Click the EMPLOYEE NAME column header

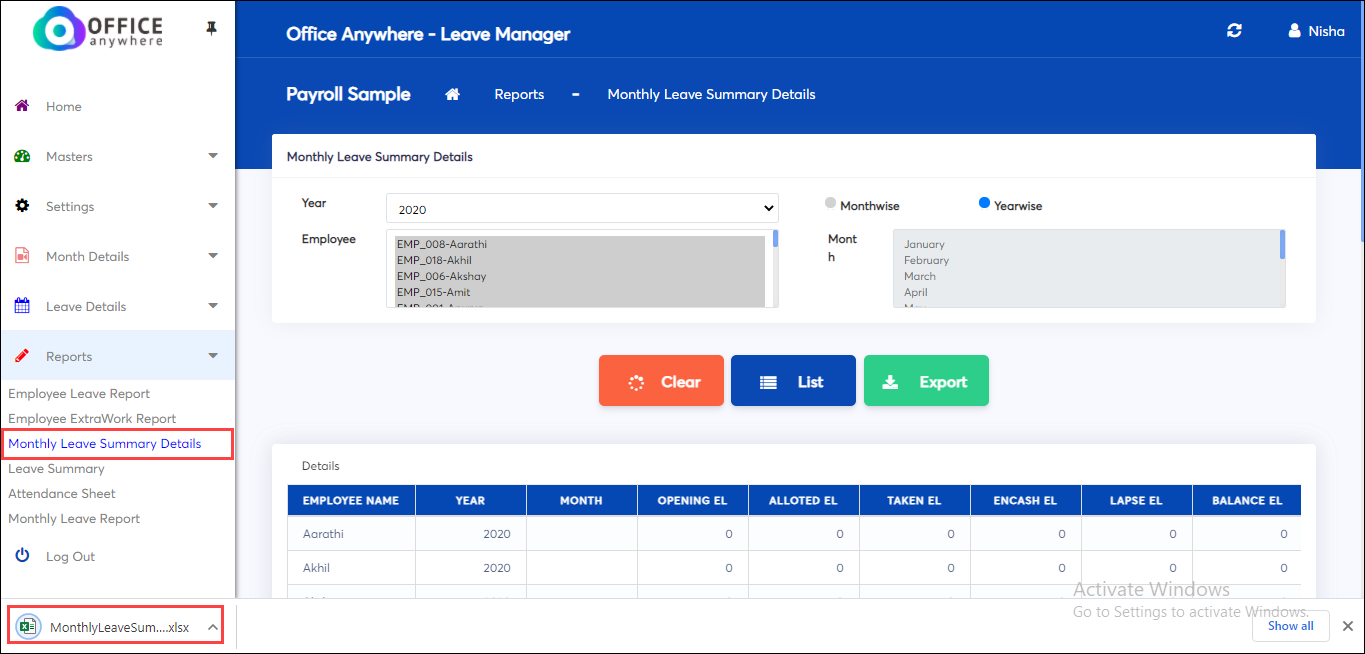click(351, 501)
